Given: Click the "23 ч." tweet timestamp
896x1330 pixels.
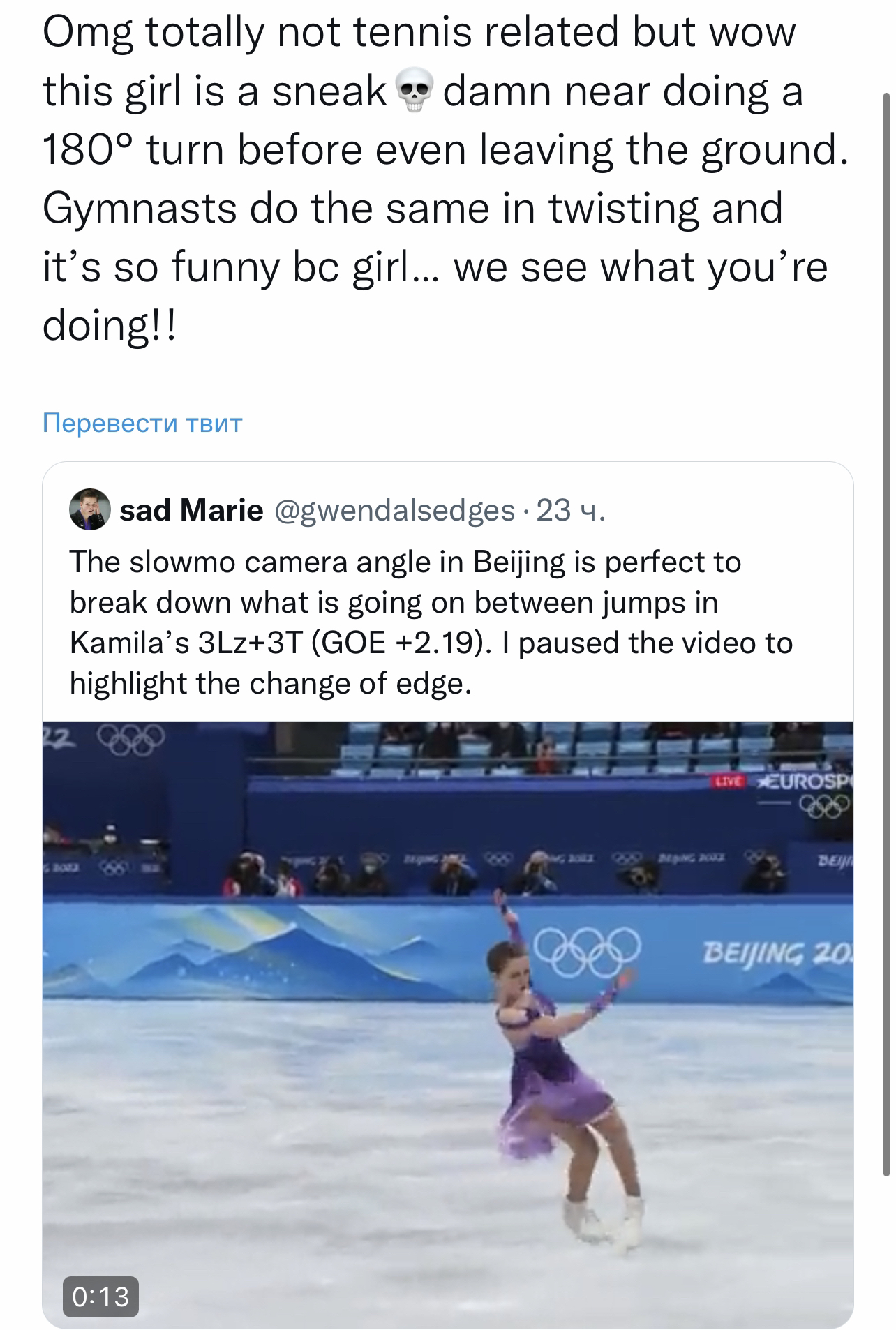Looking at the screenshot, I should tap(571, 511).
